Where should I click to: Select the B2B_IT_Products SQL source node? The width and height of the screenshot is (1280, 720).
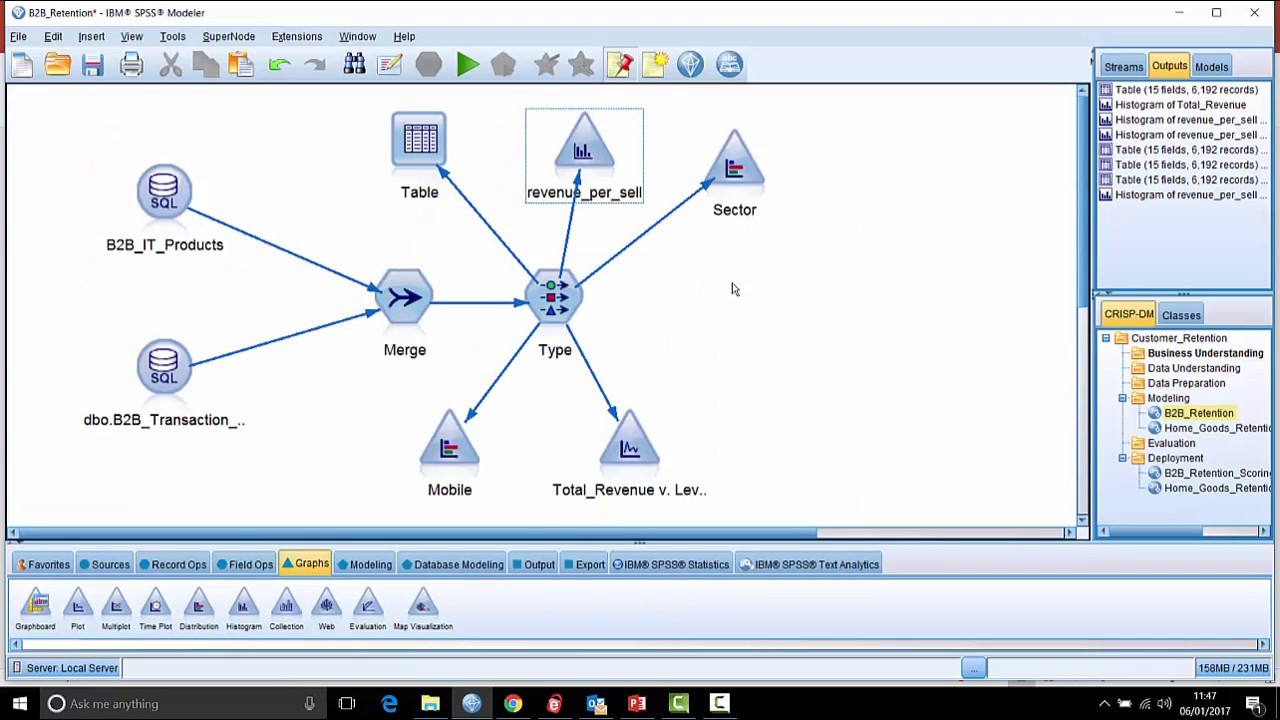tap(164, 192)
